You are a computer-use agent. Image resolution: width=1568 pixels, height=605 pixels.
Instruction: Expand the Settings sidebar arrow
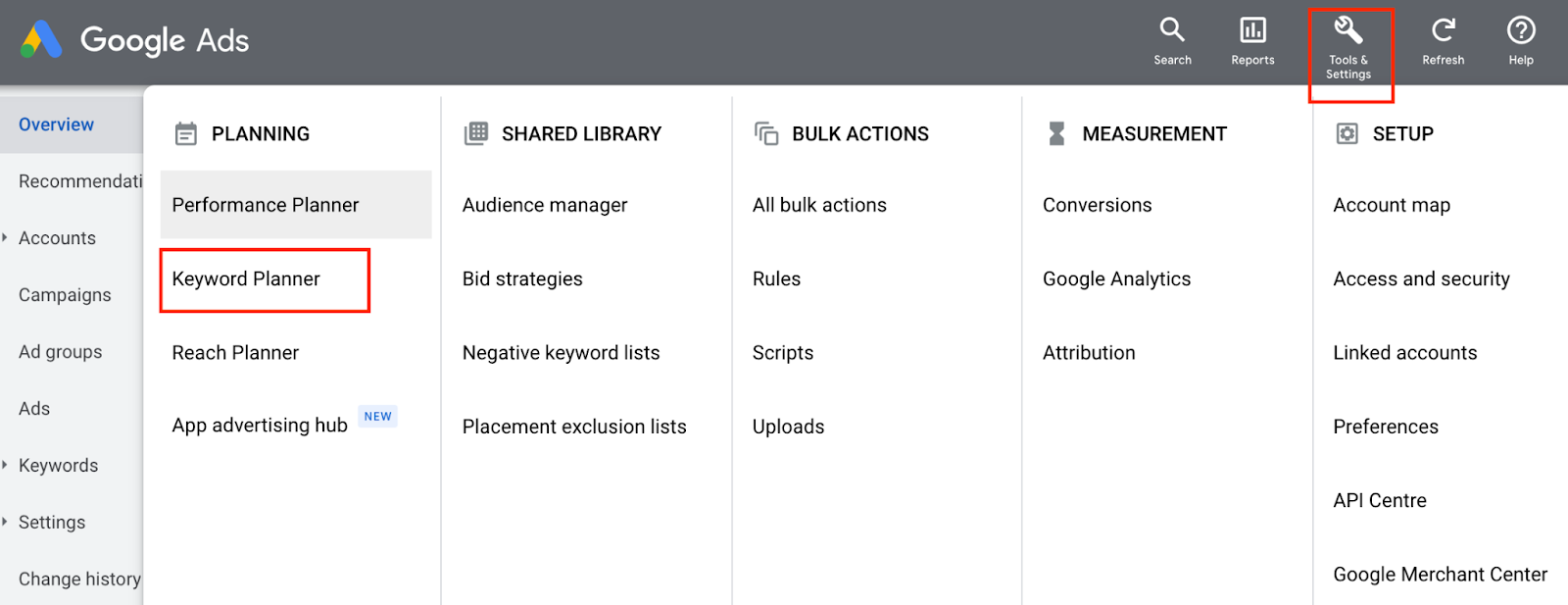click(5, 522)
